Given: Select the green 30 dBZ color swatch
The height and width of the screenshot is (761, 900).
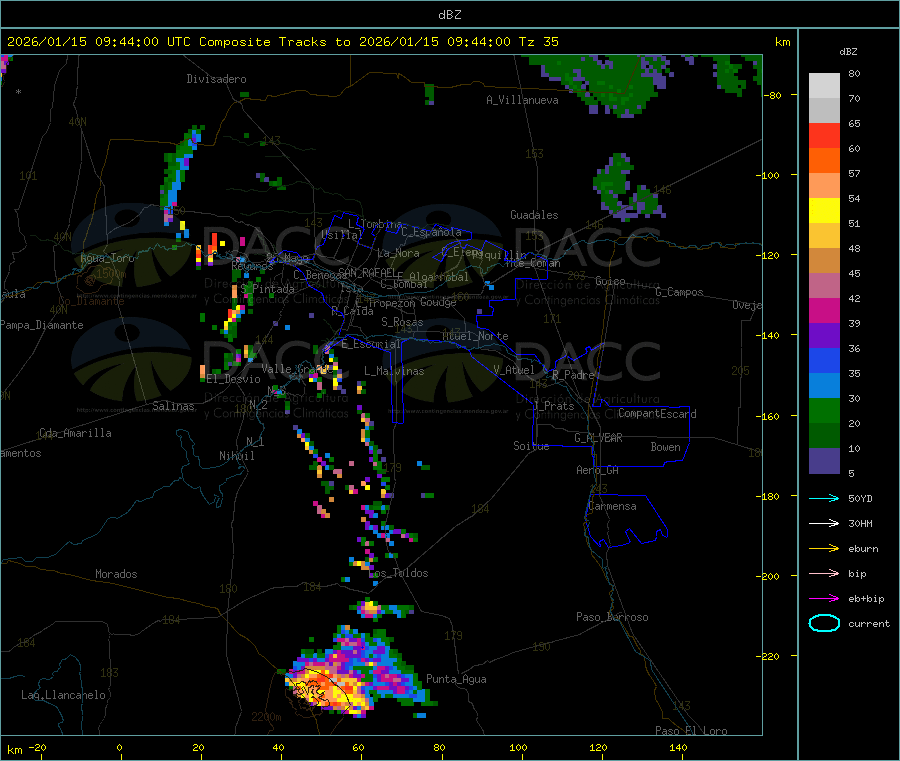Looking at the screenshot, I should click(x=824, y=410).
